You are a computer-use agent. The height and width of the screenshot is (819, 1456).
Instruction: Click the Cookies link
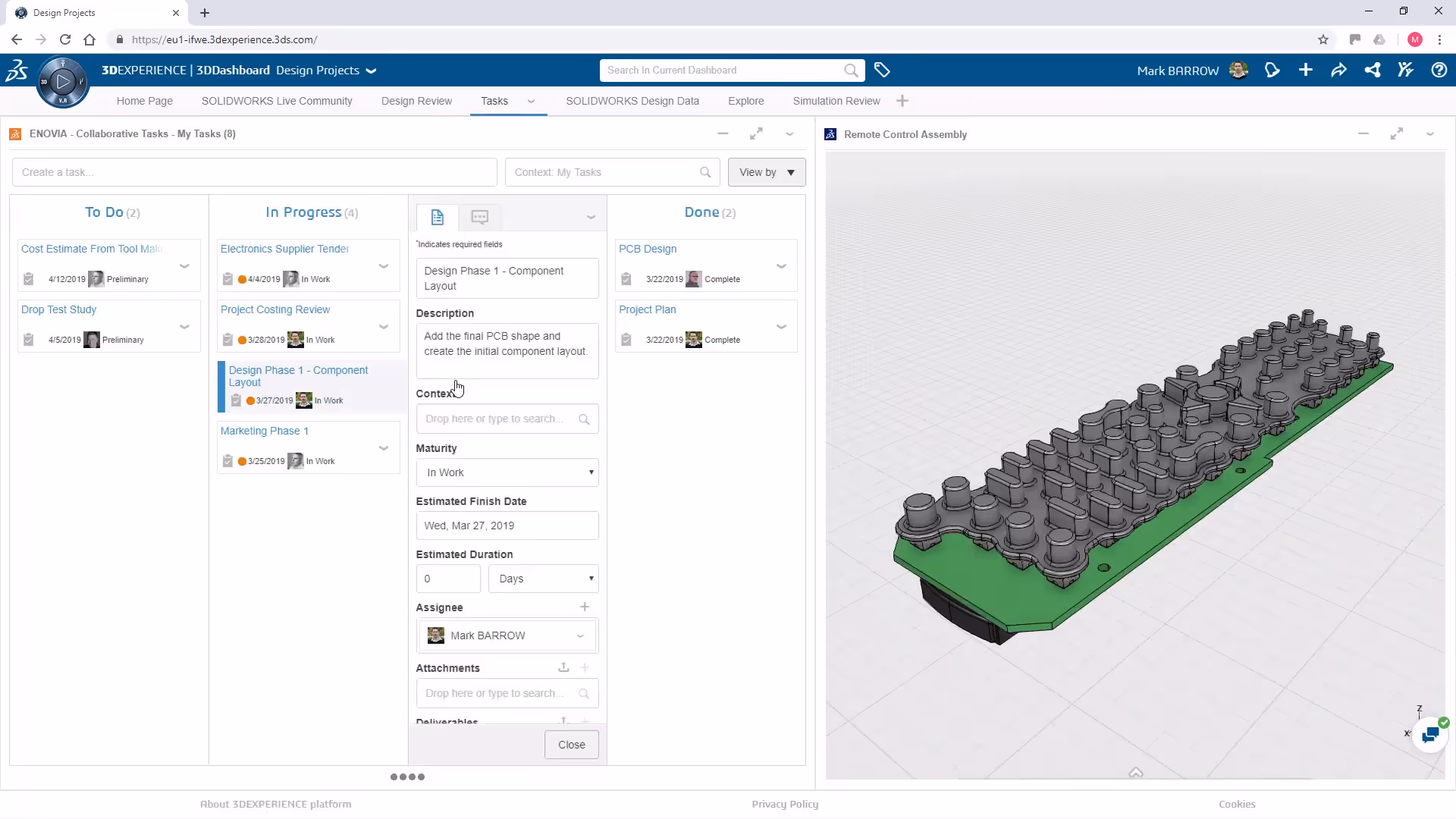[1237, 804]
